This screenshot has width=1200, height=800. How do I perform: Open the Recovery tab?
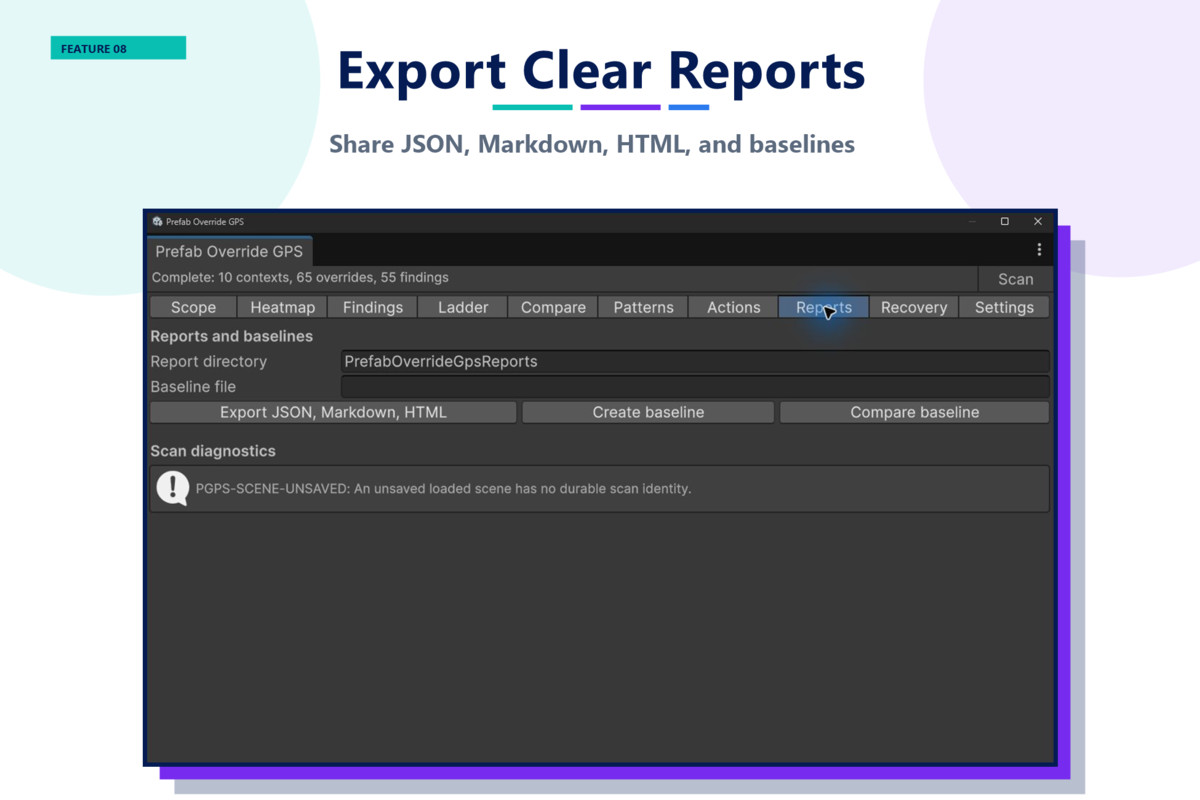(914, 307)
